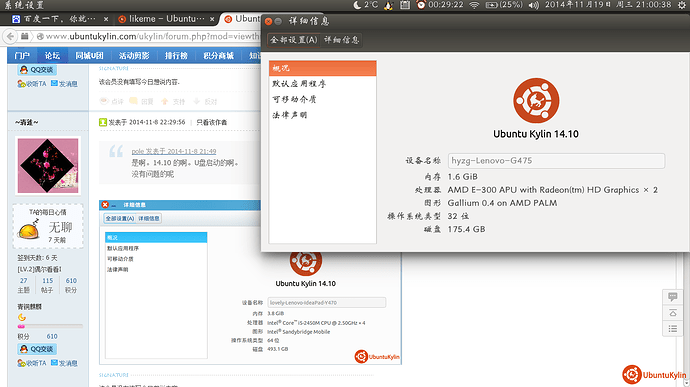Click the 610 积分 count beside 帖子
Viewport: 690px width, 387px height.
tap(71, 285)
